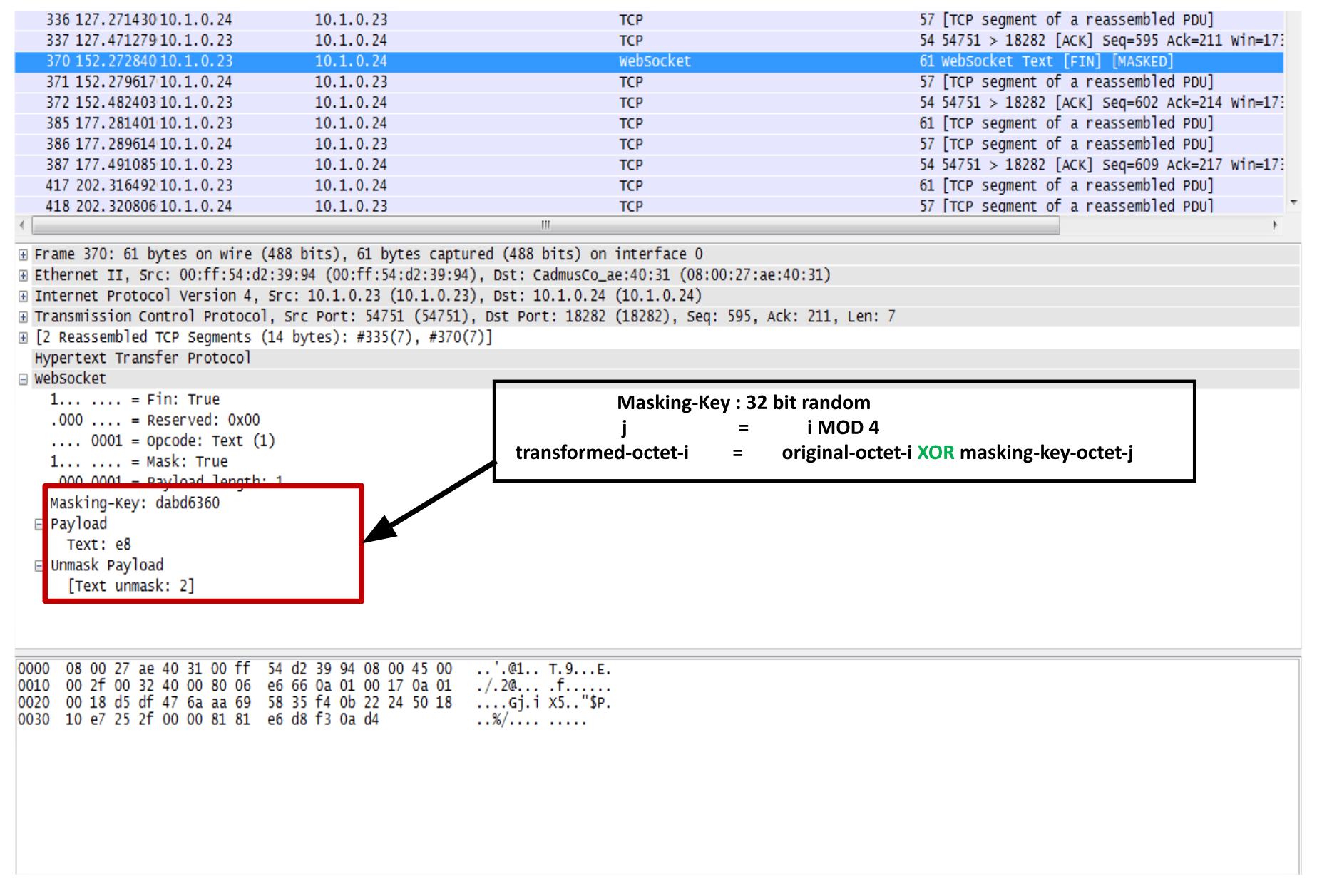
Task: Click hex dump row 0000
Action: click(314, 669)
